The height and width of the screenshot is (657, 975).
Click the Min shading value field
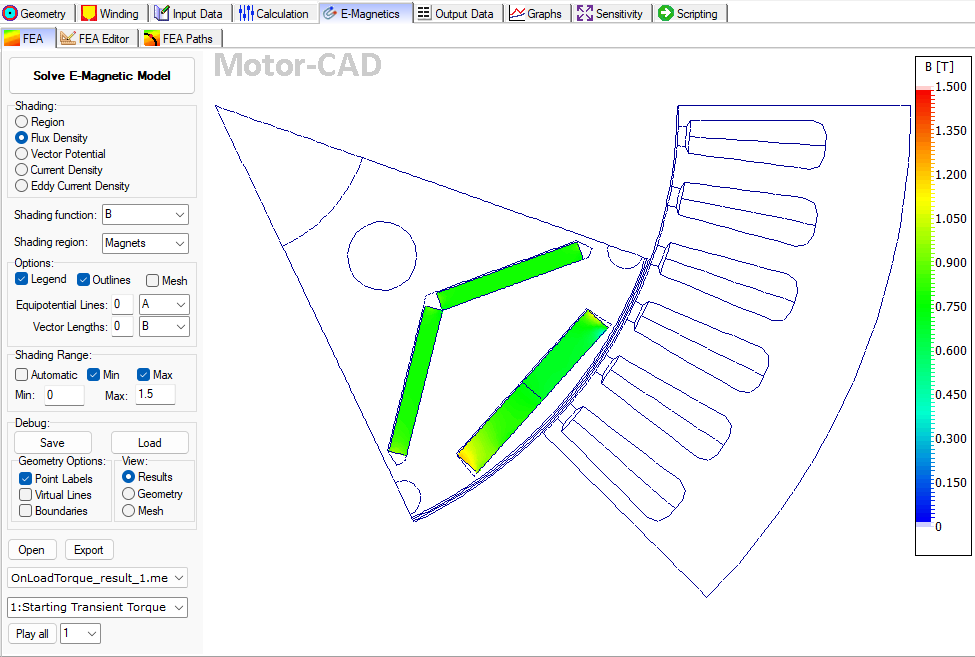[64, 395]
